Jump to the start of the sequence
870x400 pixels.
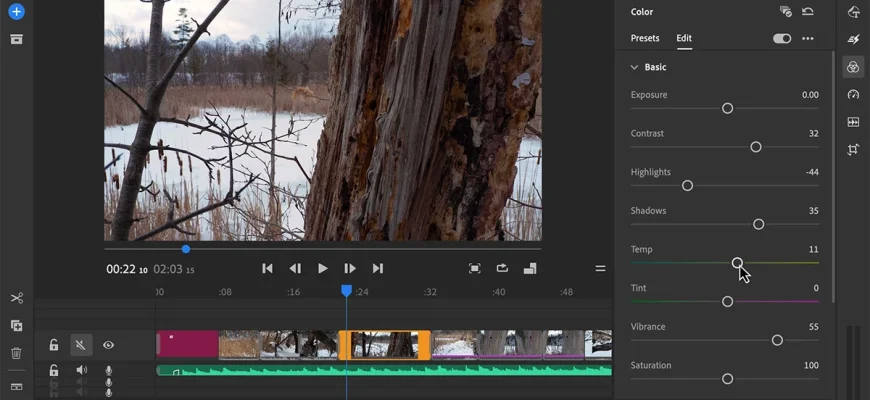[267, 269]
